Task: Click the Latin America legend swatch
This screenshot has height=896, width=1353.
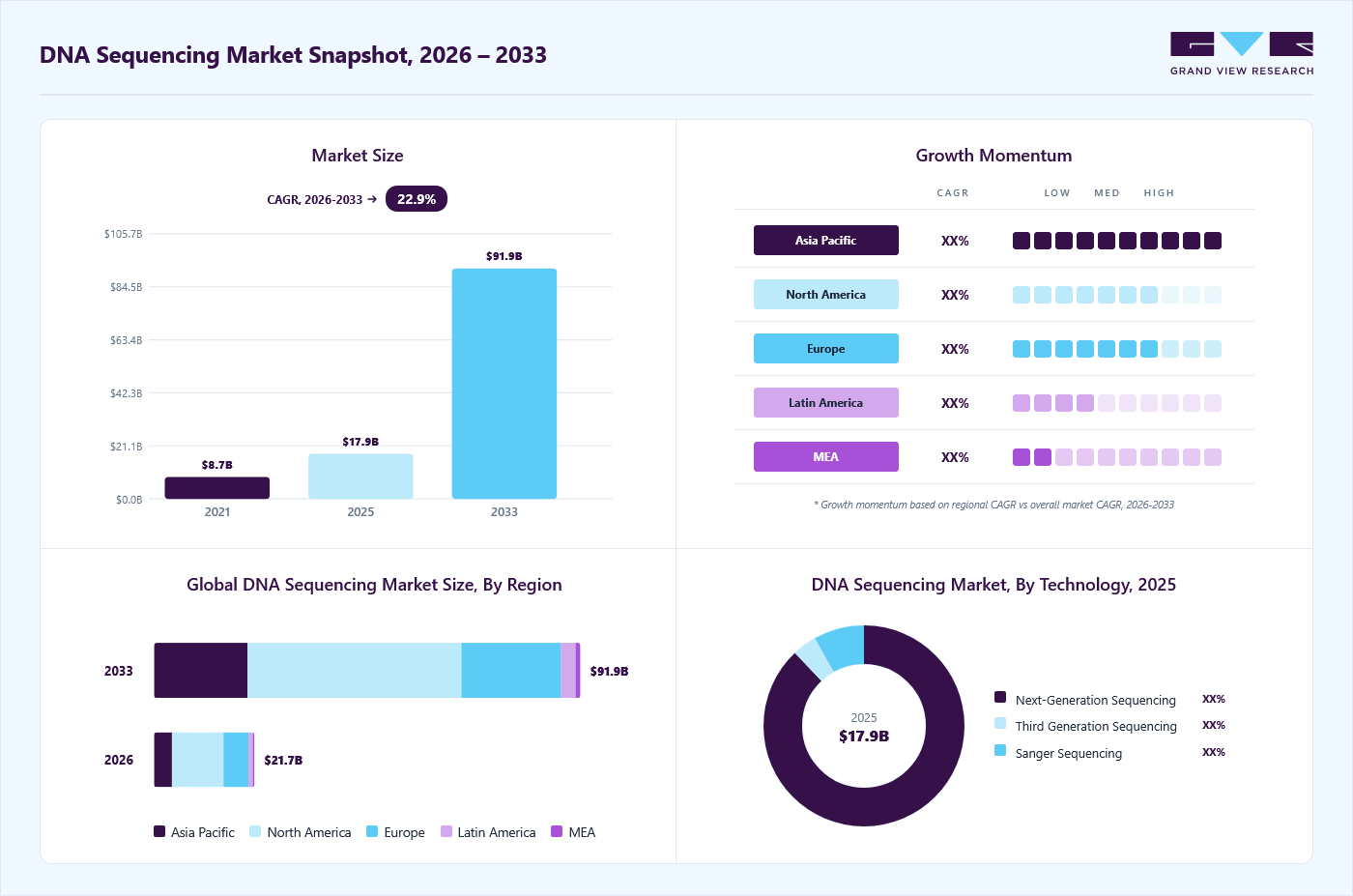Action: (446, 831)
